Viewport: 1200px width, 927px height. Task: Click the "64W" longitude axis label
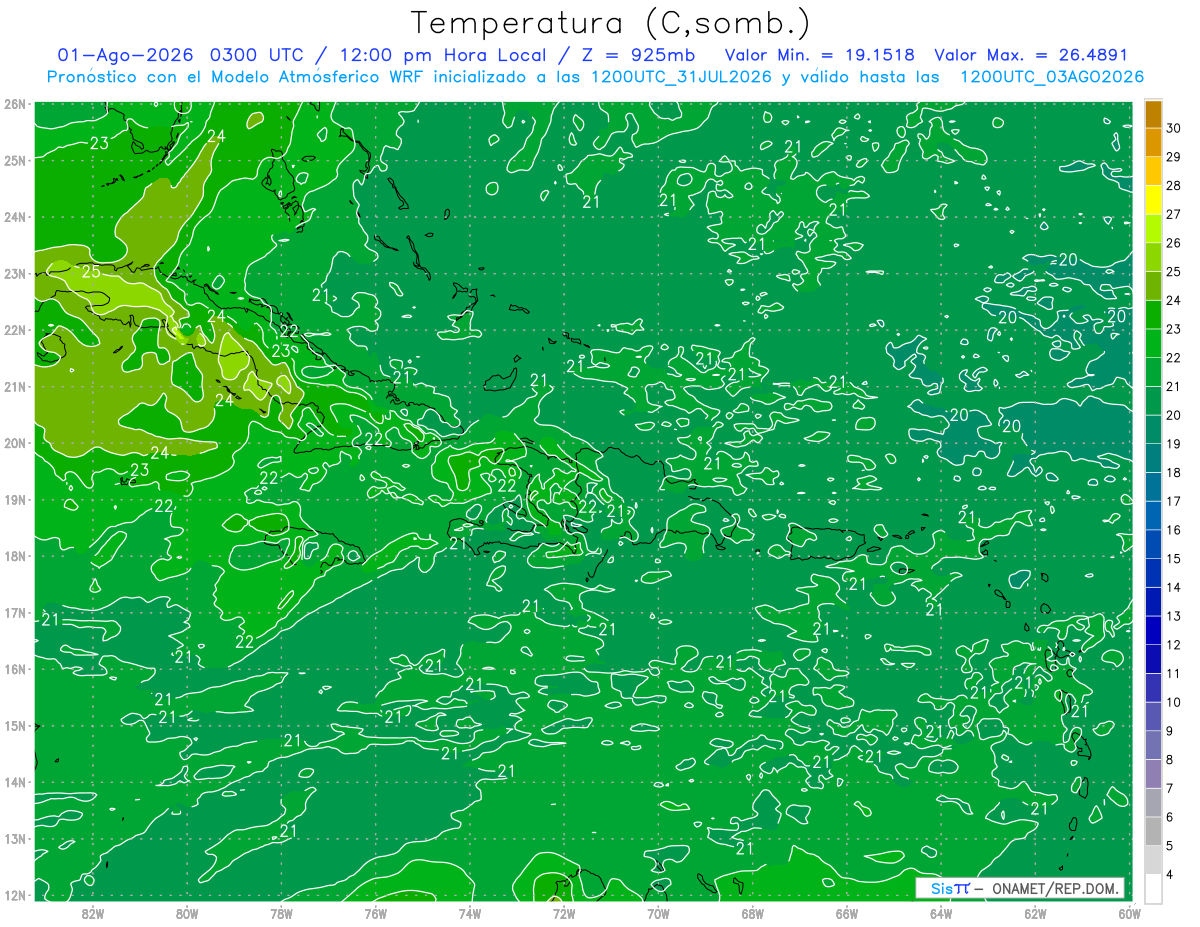[x=940, y=913]
